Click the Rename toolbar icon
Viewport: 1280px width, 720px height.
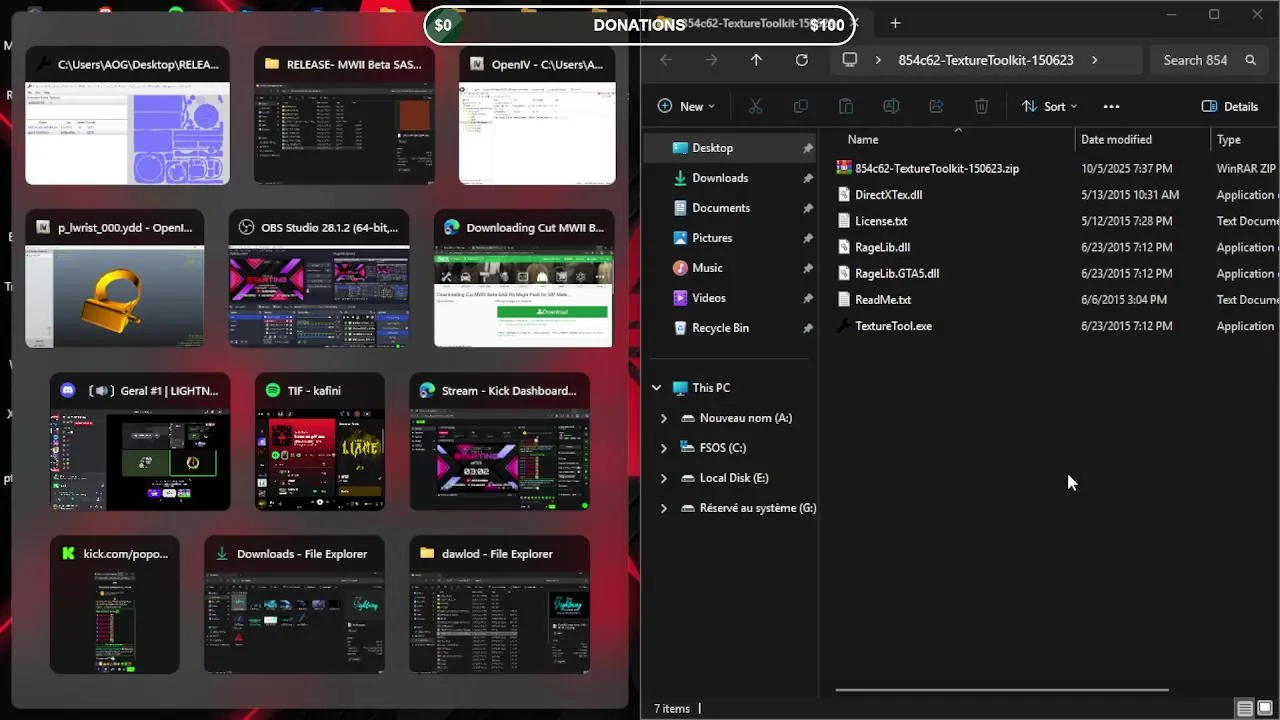(x=891, y=106)
